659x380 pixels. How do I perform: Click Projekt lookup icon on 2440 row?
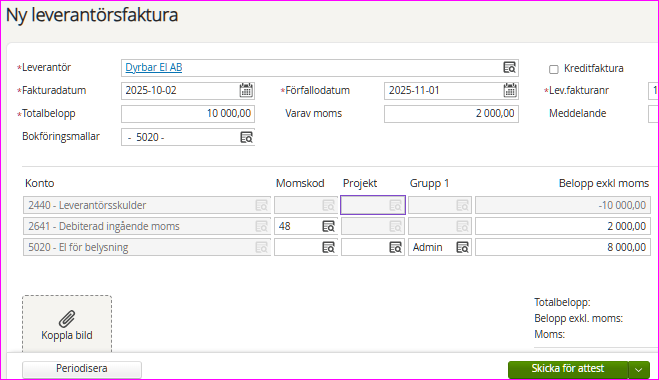395,205
